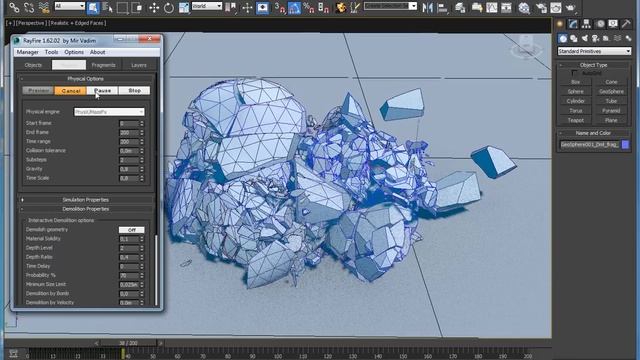This screenshot has height=360, width=640.
Task: Click Rendered Frame Window icon
Action: (556, 7)
